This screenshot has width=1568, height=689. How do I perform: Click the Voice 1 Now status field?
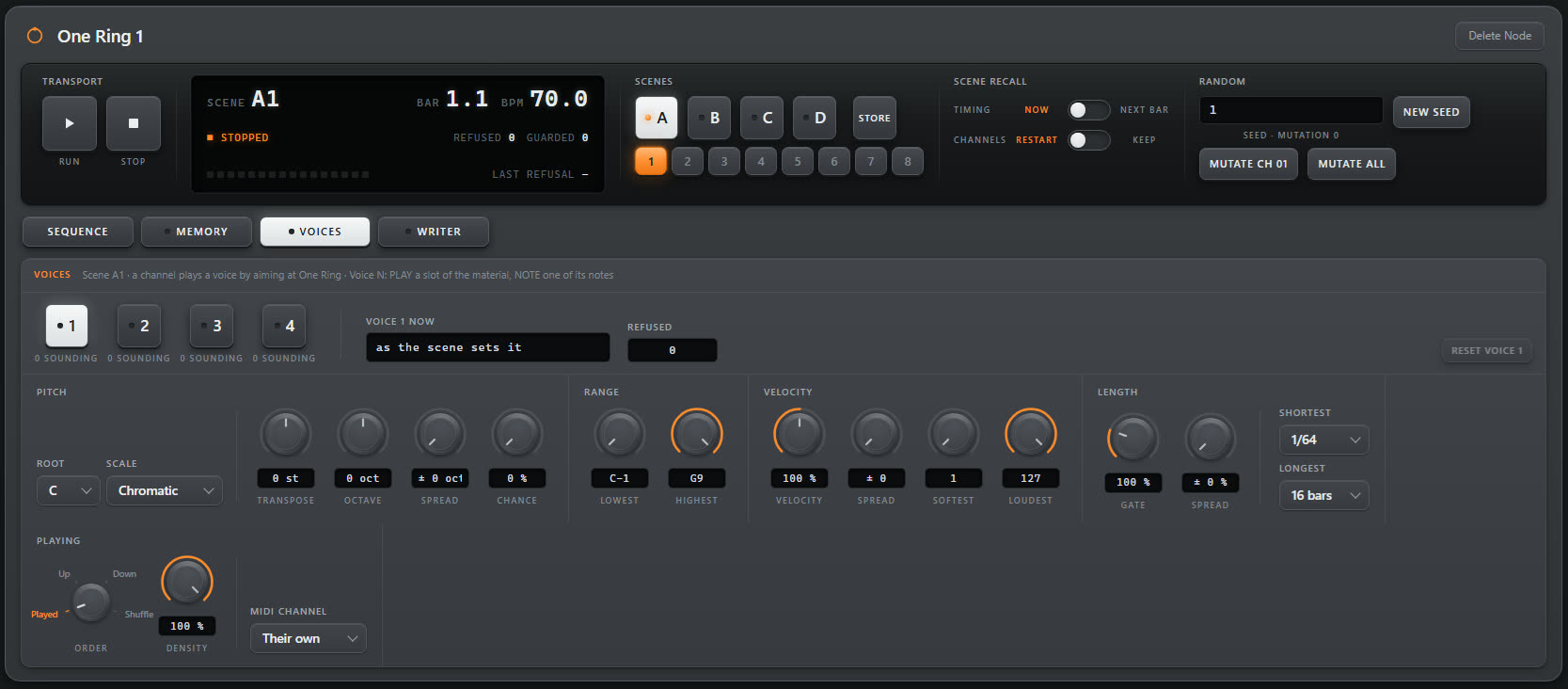(x=488, y=347)
